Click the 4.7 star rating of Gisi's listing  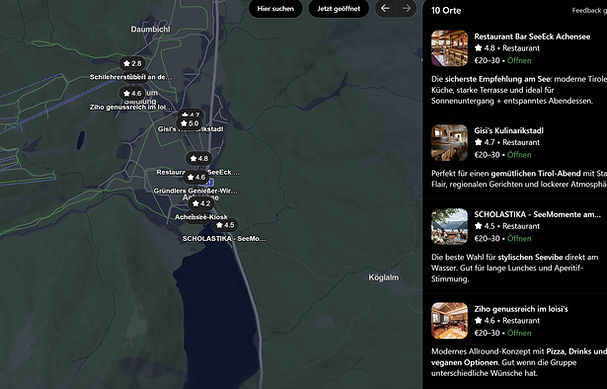[x=485, y=142]
